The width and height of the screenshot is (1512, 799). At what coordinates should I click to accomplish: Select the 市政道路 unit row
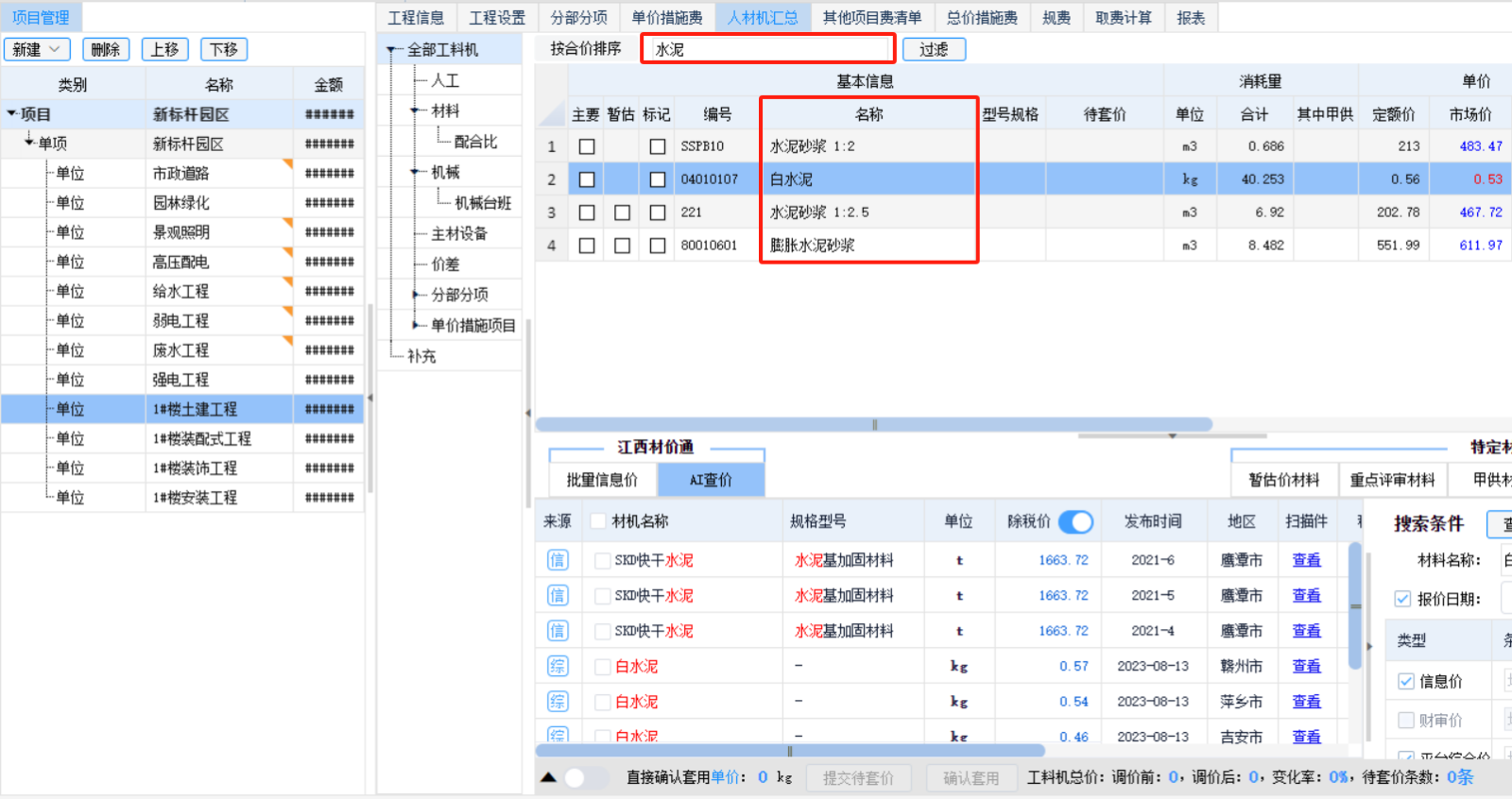(x=182, y=173)
